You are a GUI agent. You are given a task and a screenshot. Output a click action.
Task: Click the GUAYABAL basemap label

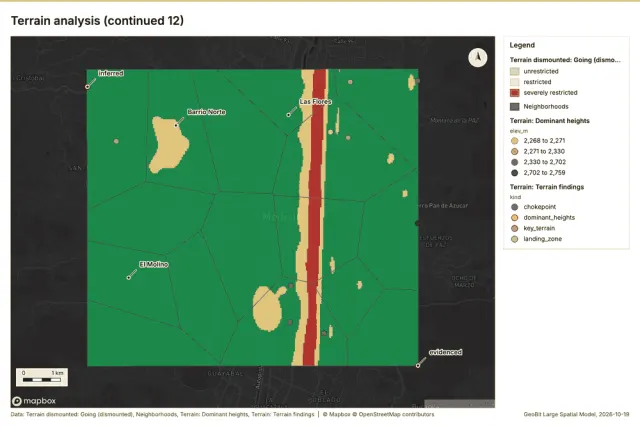(226, 373)
